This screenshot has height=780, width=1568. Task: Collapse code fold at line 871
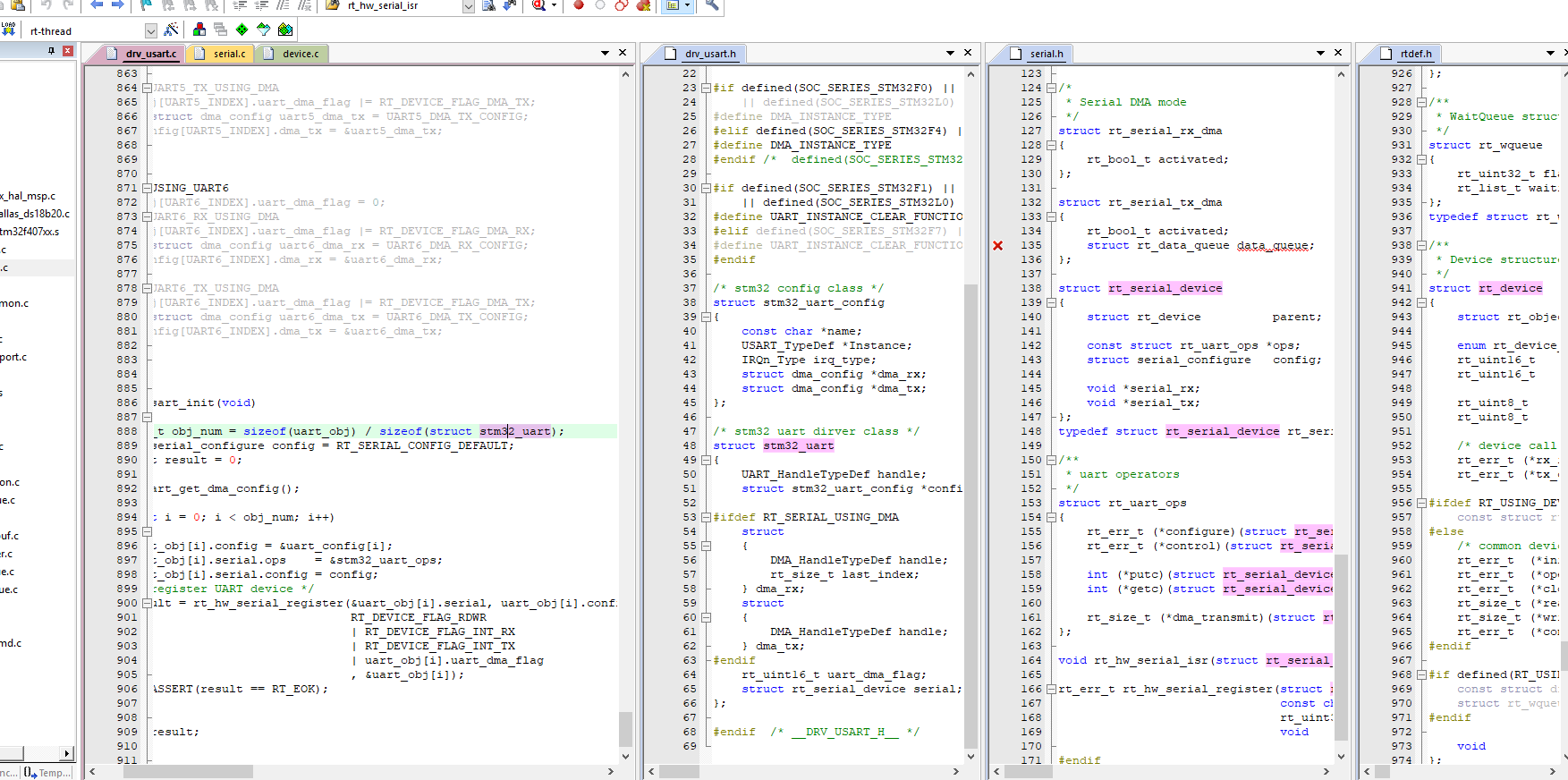(146, 188)
